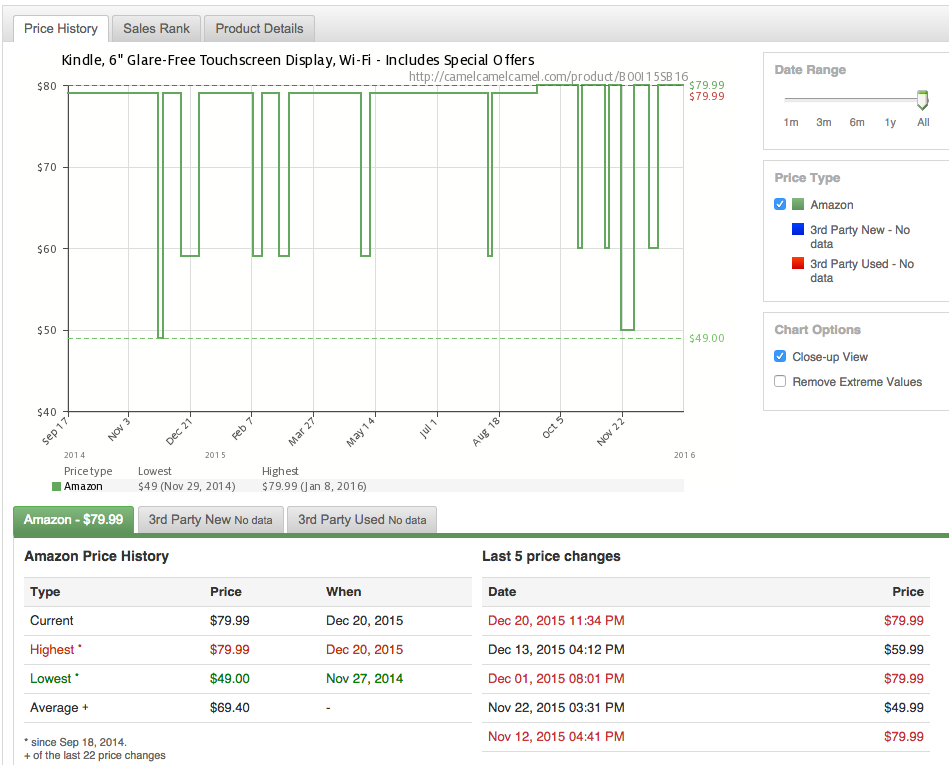Switch to 3rd Party Used tab
This screenshot has width=949, height=765.
click(362, 520)
